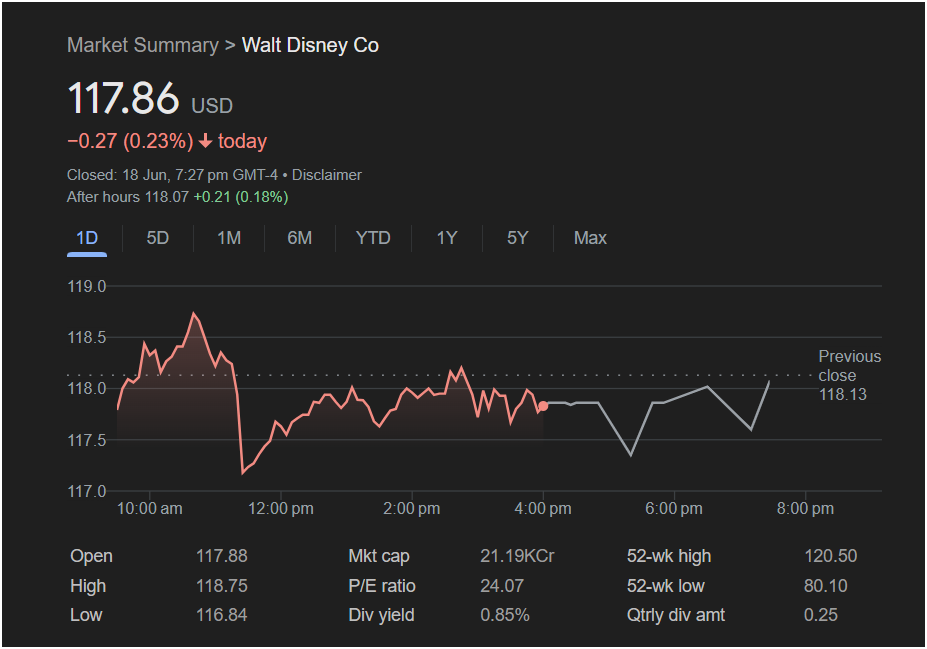Click the 118.5 y-axis label
This screenshot has height=649, width=927.
pyautogui.click(x=87, y=338)
